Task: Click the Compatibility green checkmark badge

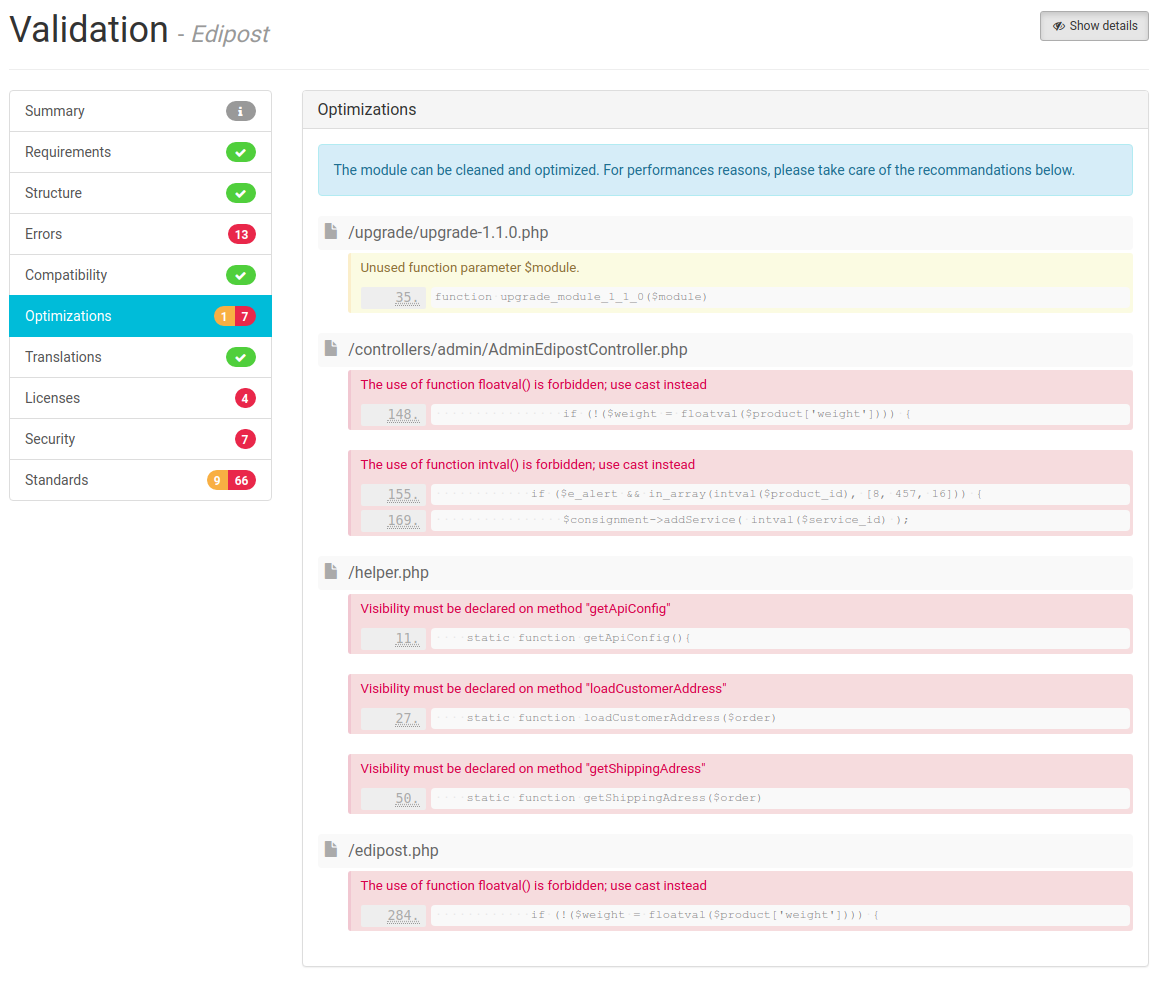Action: (x=241, y=275)
